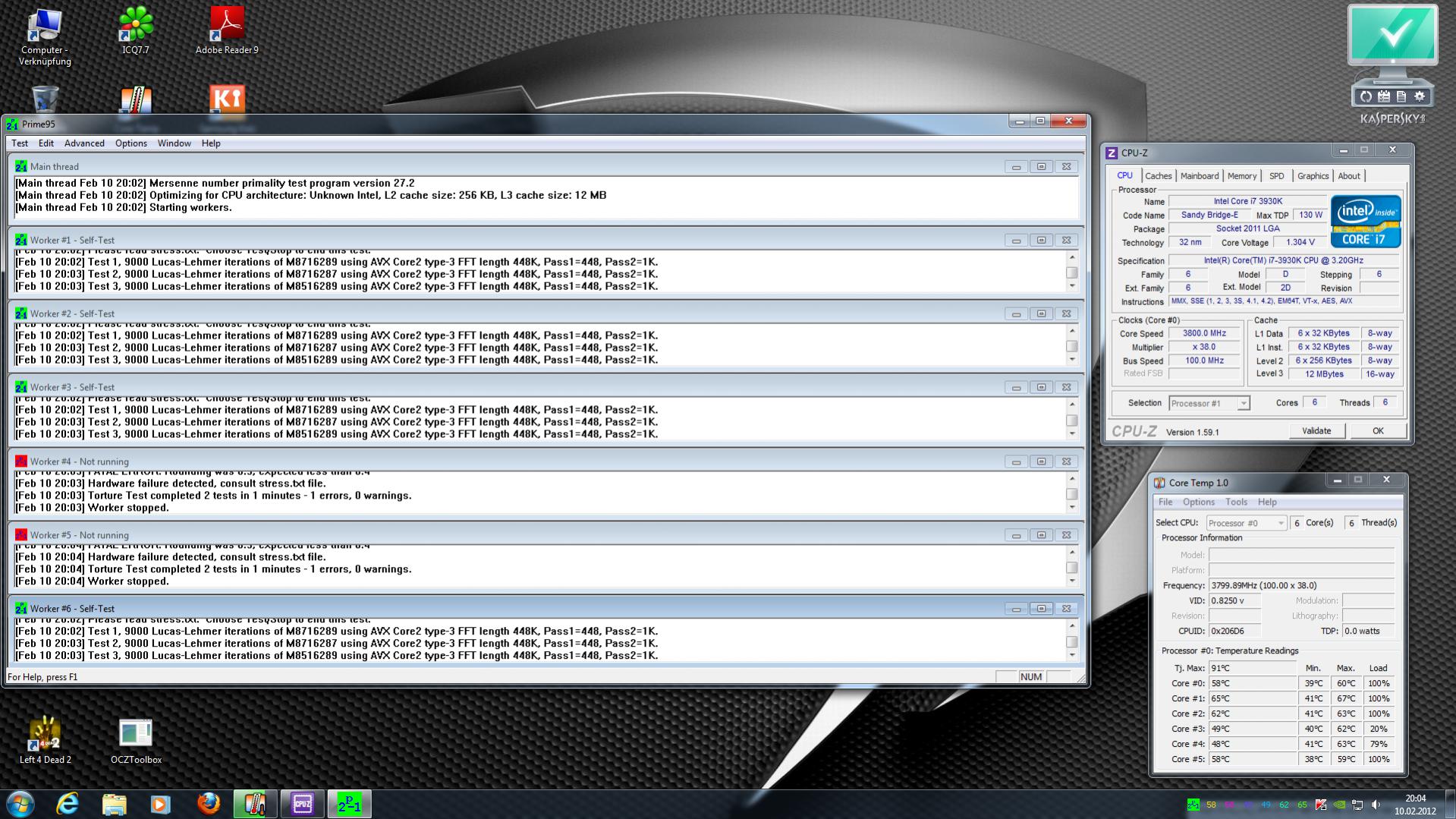Click the Worker #4 scrollbar up arrow
Screen dimensions: 1456x819
coord(1072,477)
